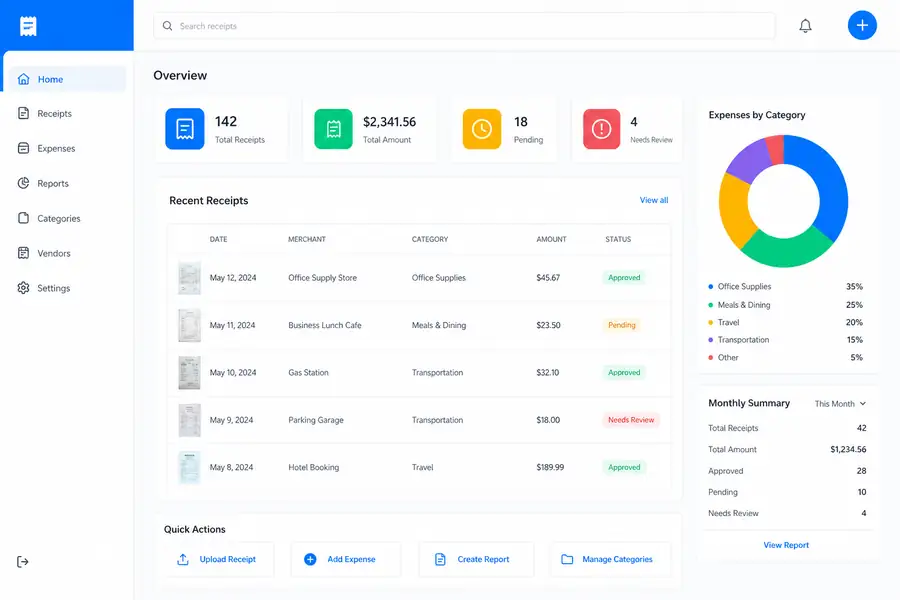This screenshot has height=600, width=900.
Task: Click the Receipts document icon in sidebar
Action: 24,113
